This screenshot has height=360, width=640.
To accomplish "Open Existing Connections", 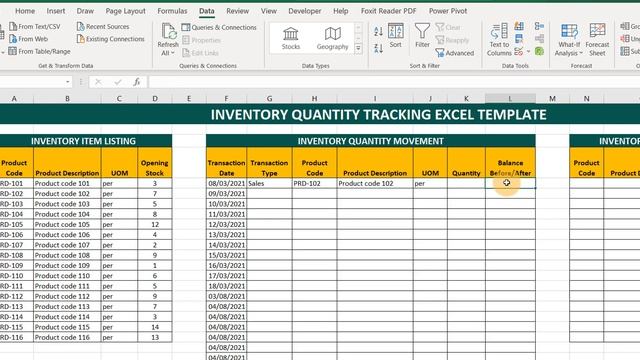I will click(110, 39).
